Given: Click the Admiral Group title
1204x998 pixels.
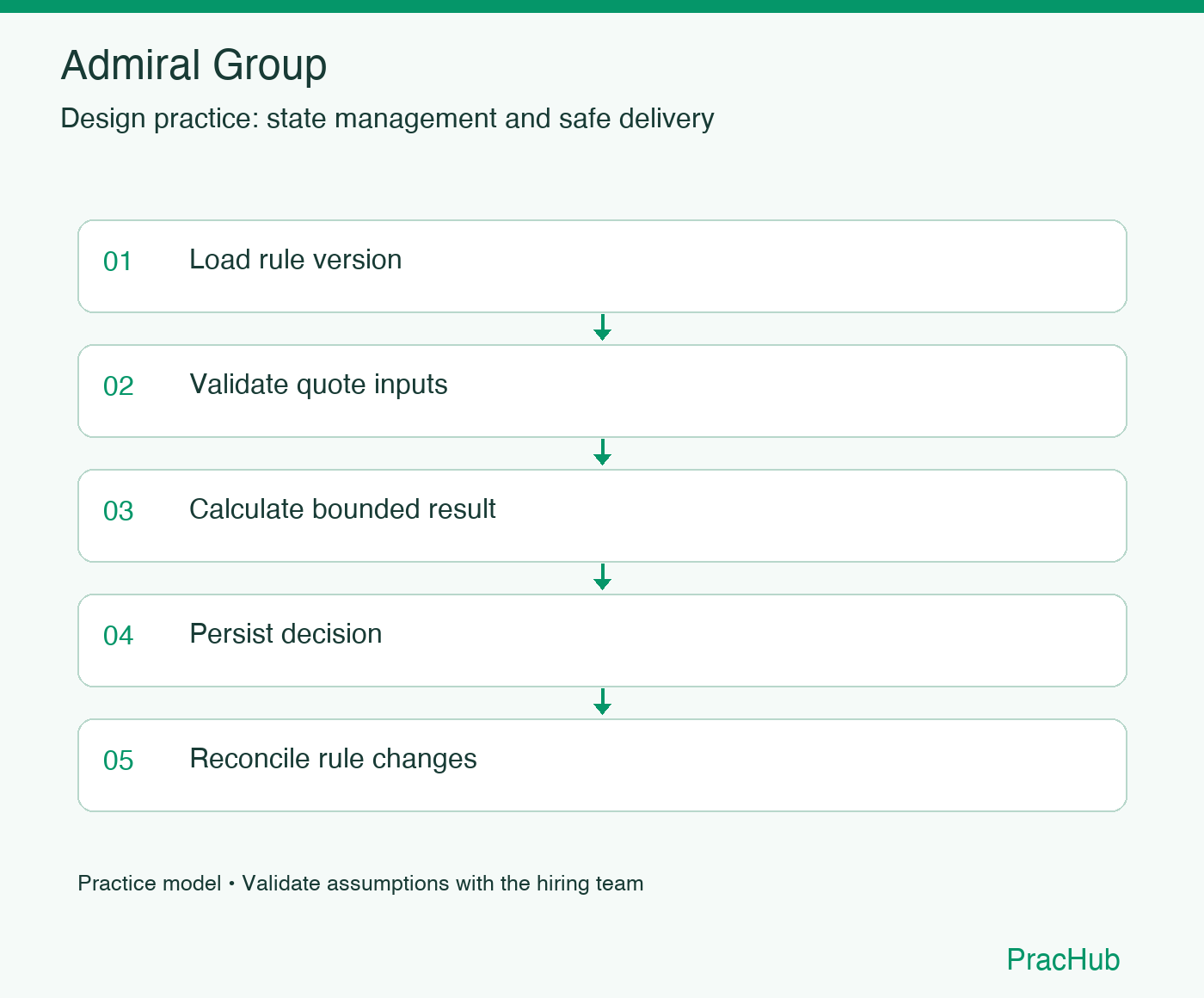Looking at the screenshot, I should click(x=193, y=65).
